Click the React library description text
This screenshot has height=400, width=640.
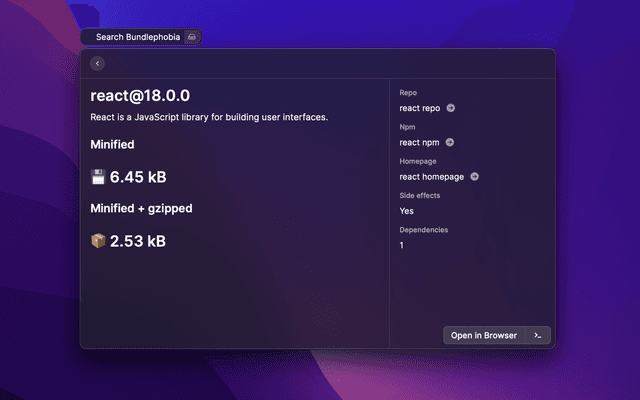click(x=209, y=117)
